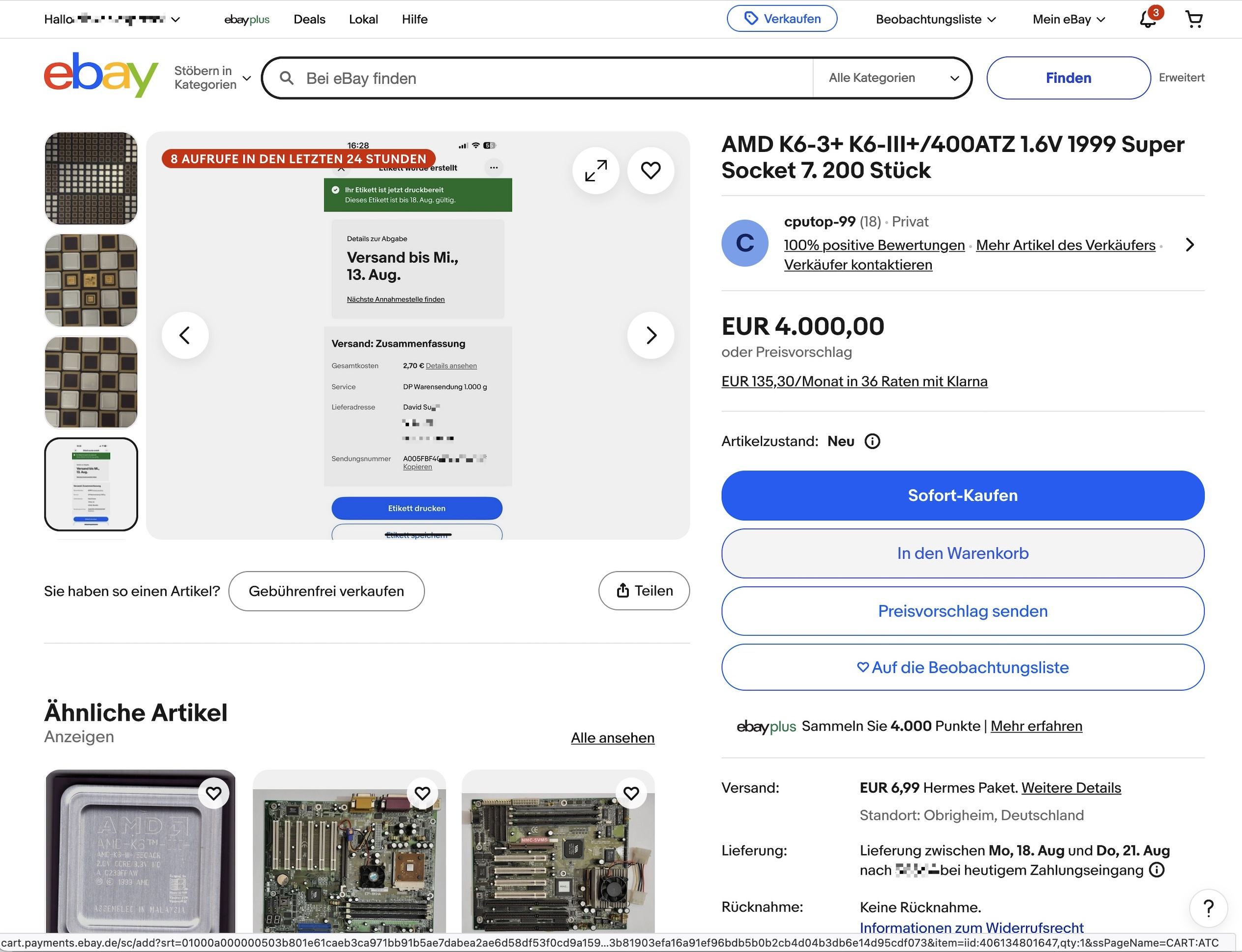Open the Deals menu item
1242x952 pixels.
click(309, 20)
